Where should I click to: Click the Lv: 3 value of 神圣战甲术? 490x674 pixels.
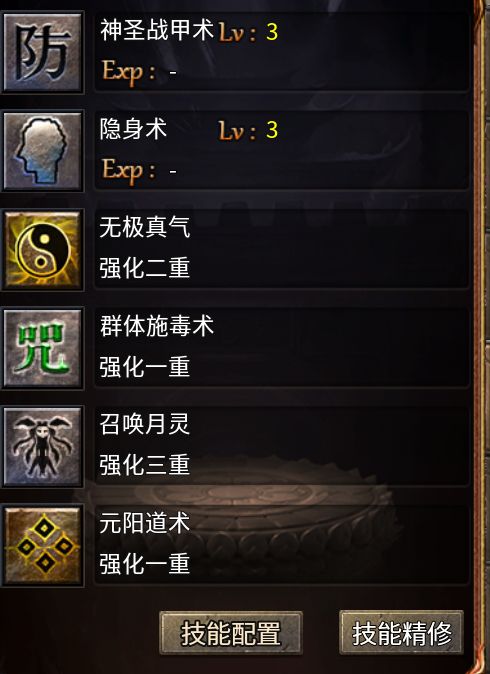248,32
